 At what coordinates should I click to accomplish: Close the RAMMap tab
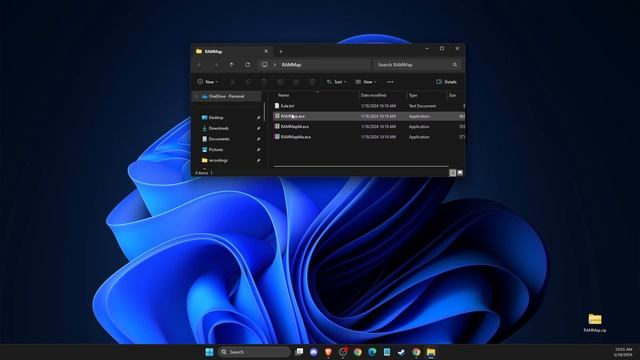coord(266,51)
